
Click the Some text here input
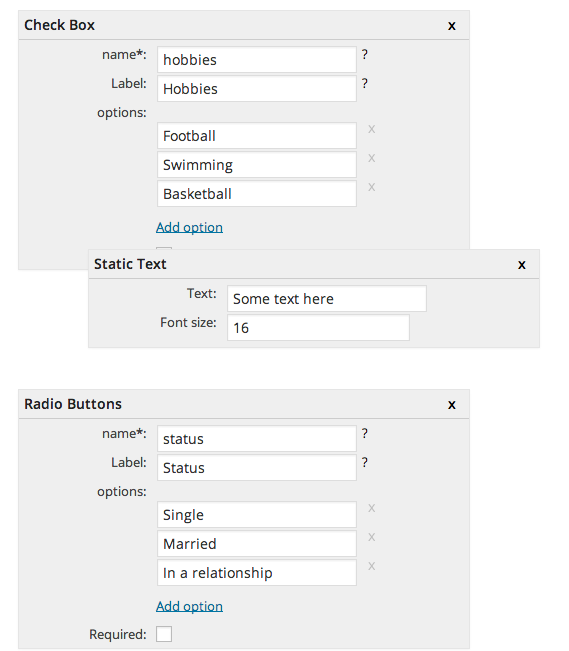pyautogui.click(x=327, y=299)
